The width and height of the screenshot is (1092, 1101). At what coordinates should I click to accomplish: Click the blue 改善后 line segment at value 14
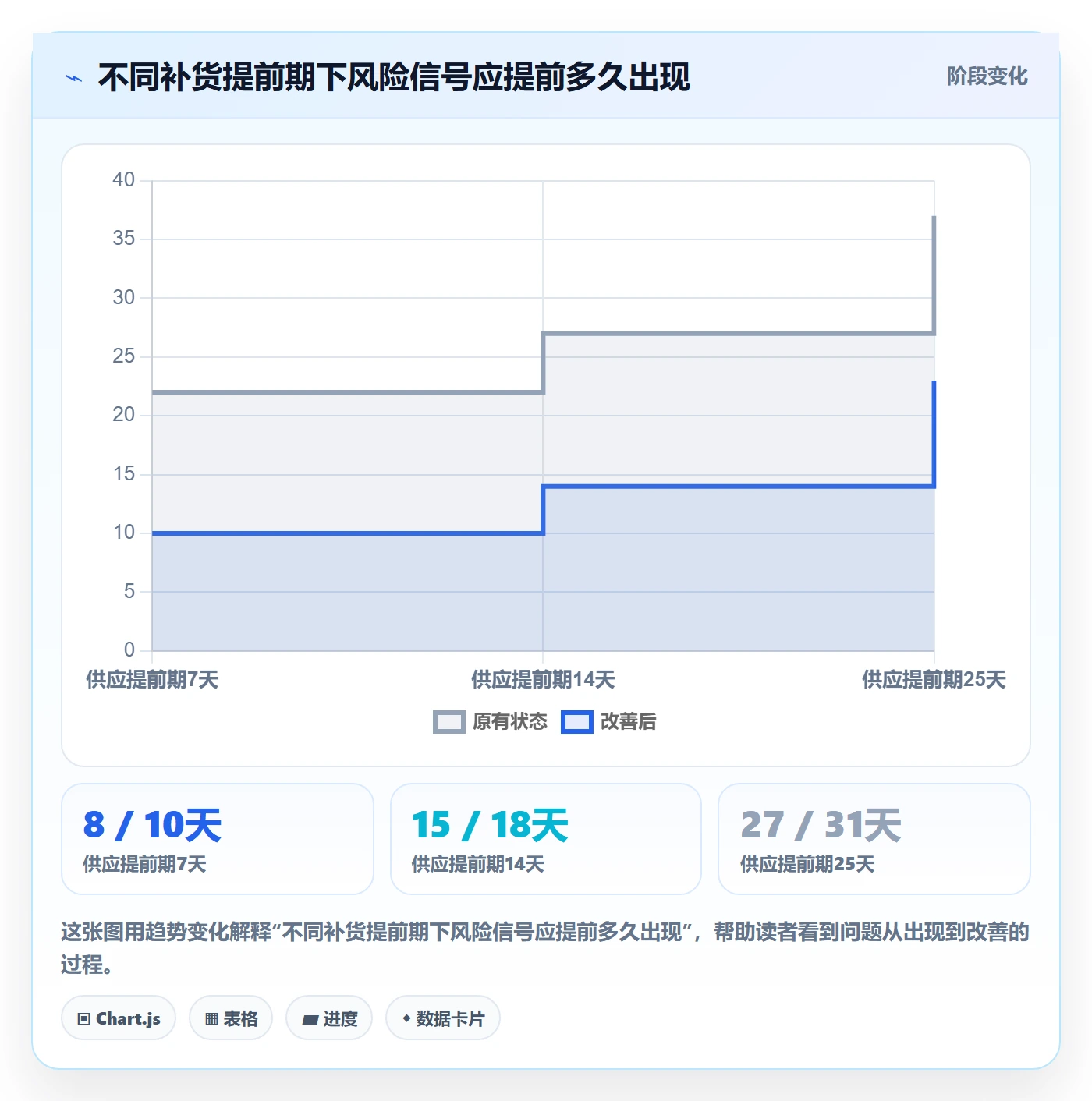739,487
